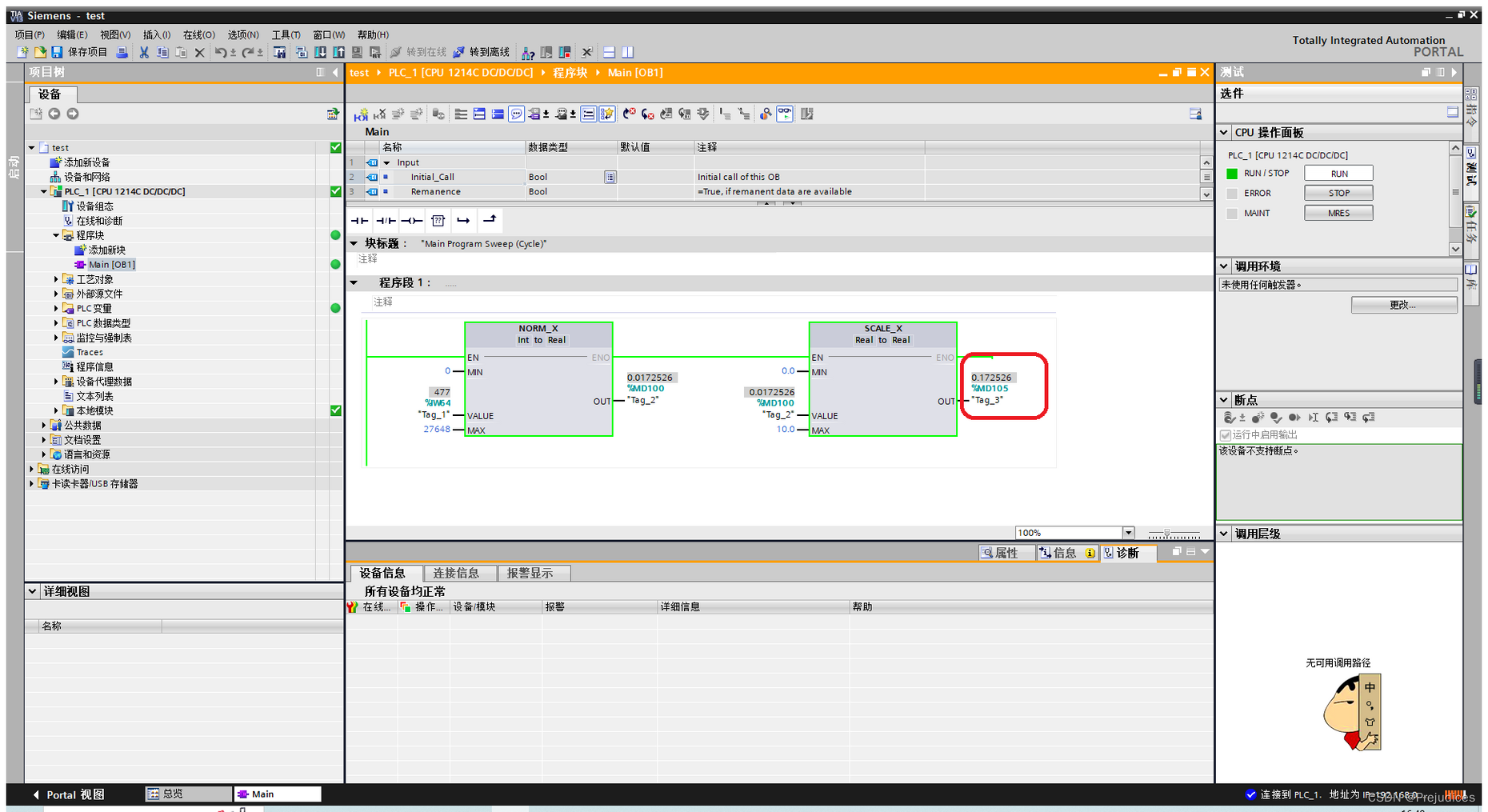
Task: Open the 项目(P) menu
Action: [30, 34]
